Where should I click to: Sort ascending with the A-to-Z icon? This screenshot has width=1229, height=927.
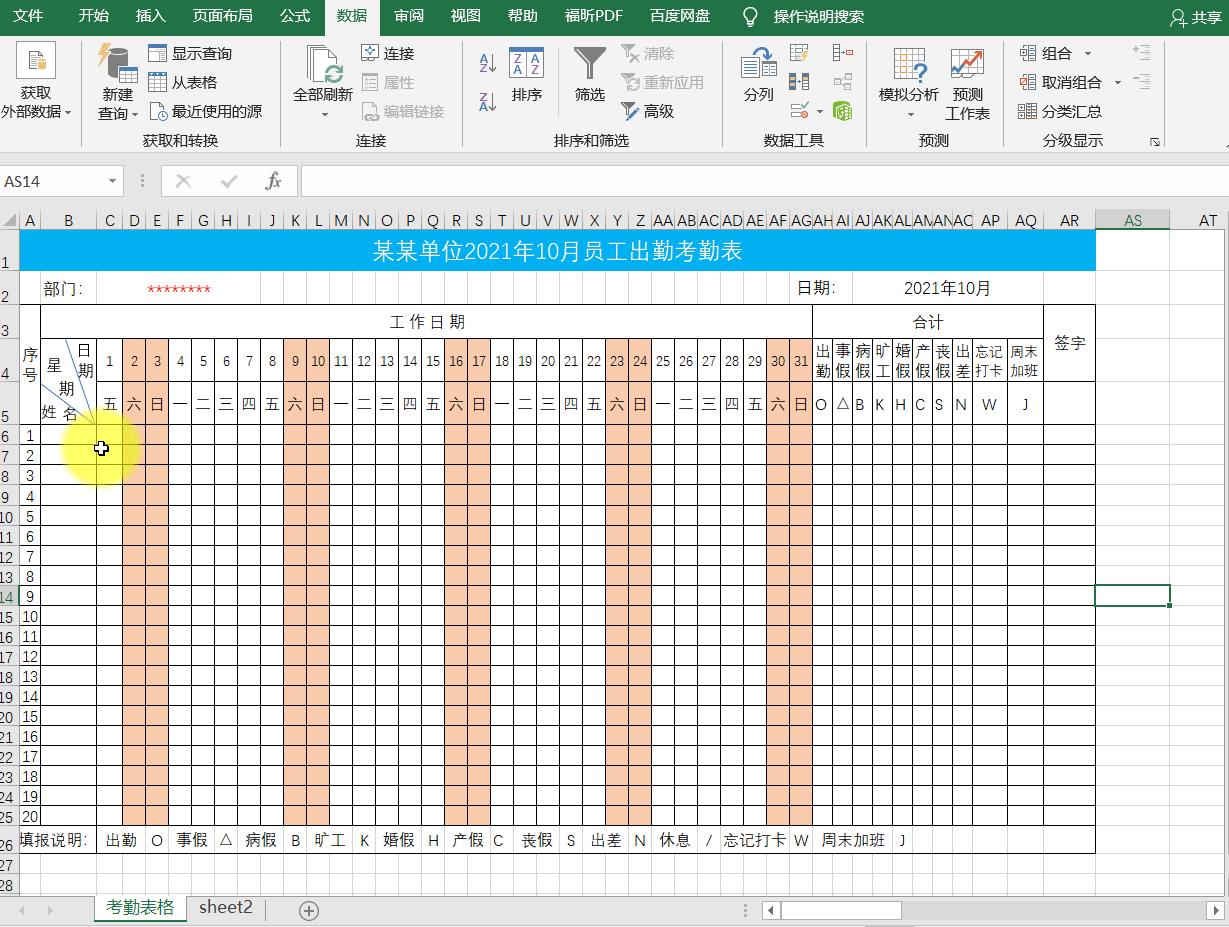tap(488, 63)
